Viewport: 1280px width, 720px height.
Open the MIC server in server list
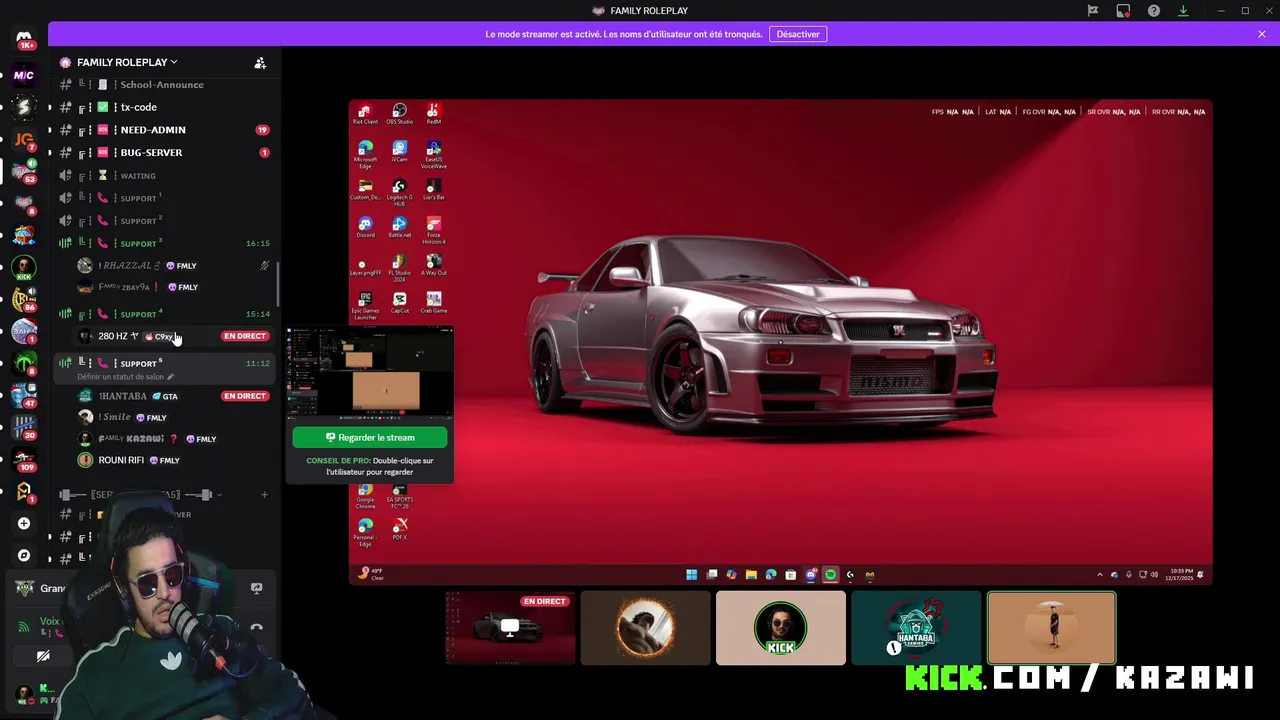pyautogui.click(x=24, y=75)
